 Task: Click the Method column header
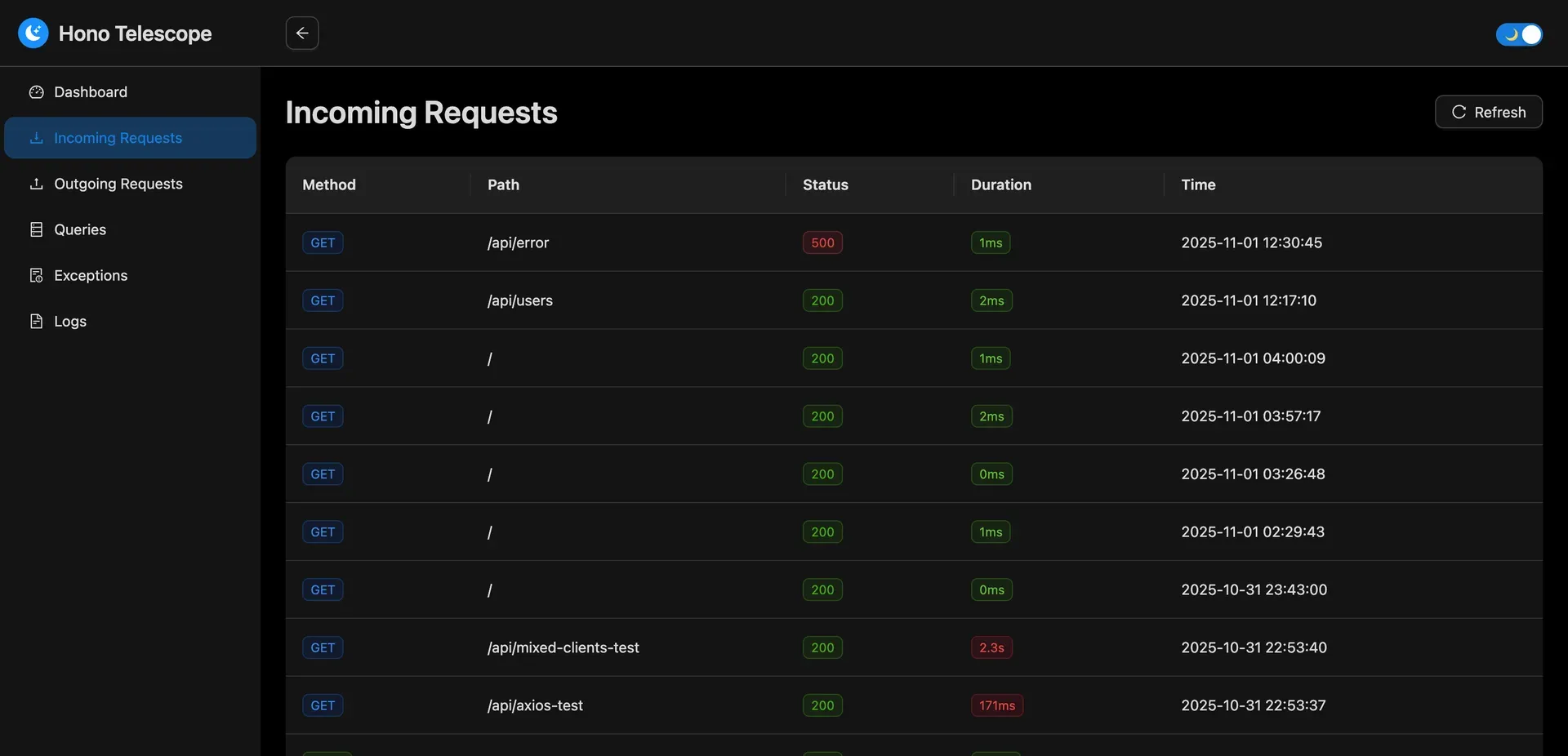tap(329, 185)
